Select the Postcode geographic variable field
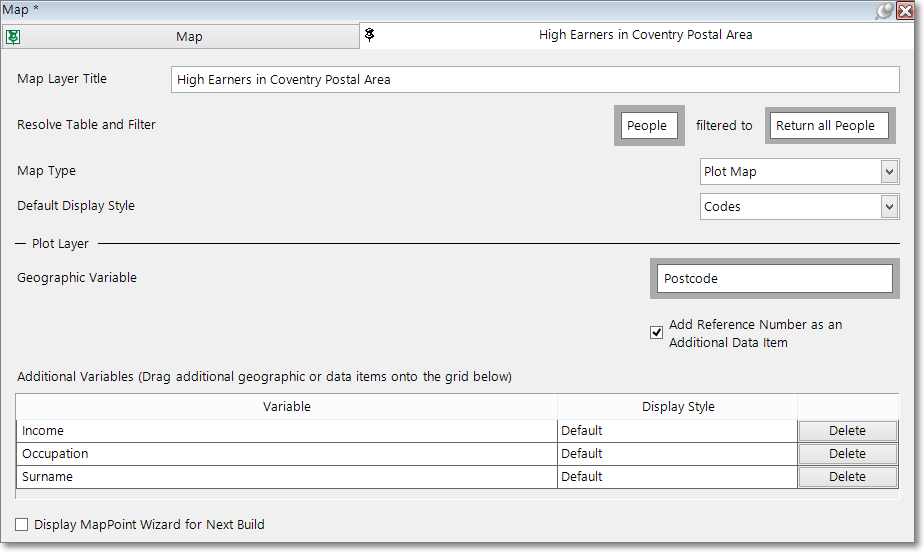This screenshot has height=552, width=924. click(773, 279)
